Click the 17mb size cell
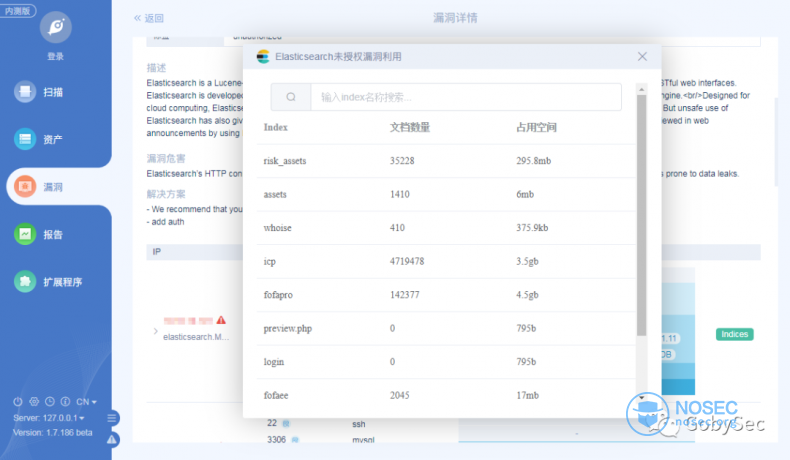Image resolution: width=790 pixels, height=460 pixels. pyautogui.click(x=528, y=396)
